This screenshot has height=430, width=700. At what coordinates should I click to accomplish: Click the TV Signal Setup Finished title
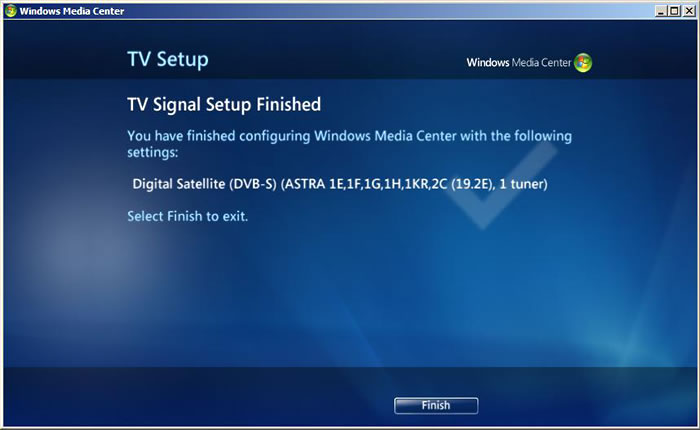click(224, 104)
